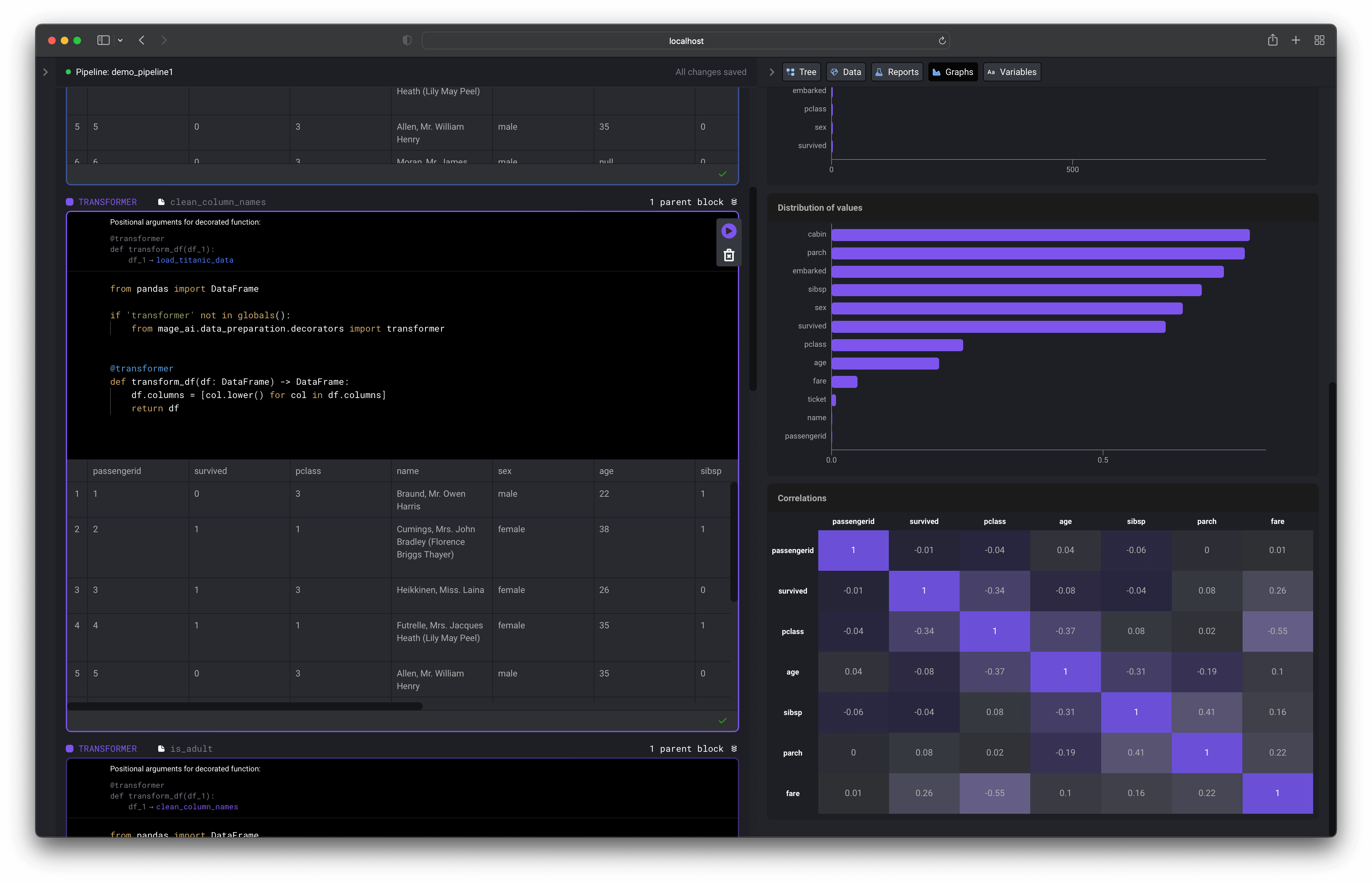This screenshot has width=1372, height=884.
Task: Expand the left panel chevron by Pipeline
Action: [46, 72]
